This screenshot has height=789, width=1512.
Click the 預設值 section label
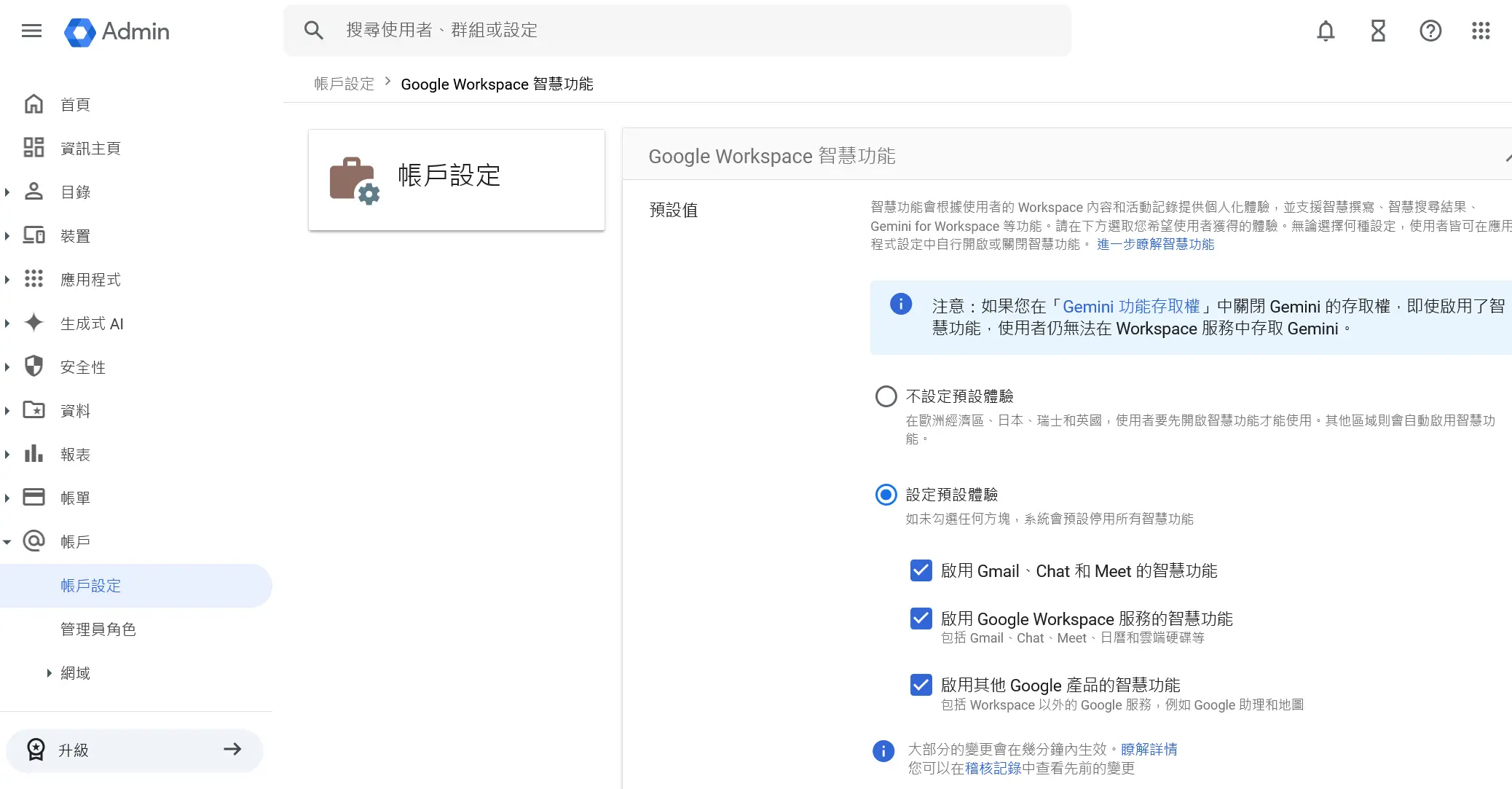[674, 210]
